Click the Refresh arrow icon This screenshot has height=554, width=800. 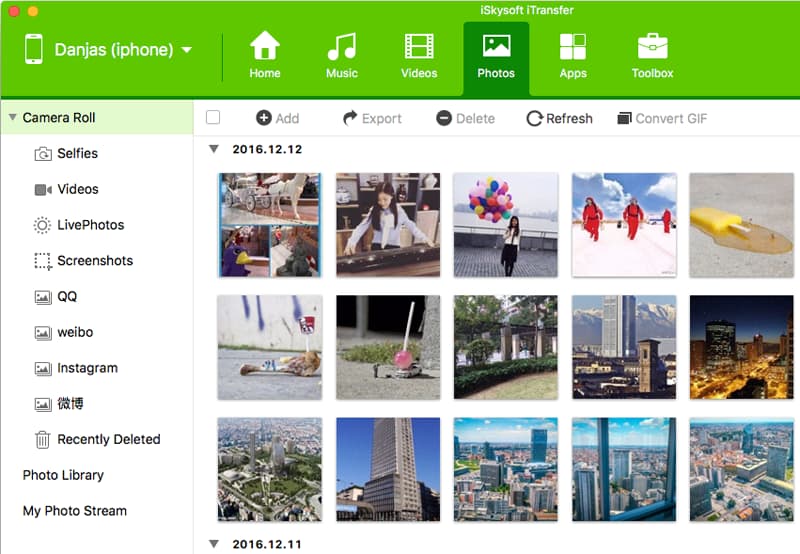pos(535,118)
